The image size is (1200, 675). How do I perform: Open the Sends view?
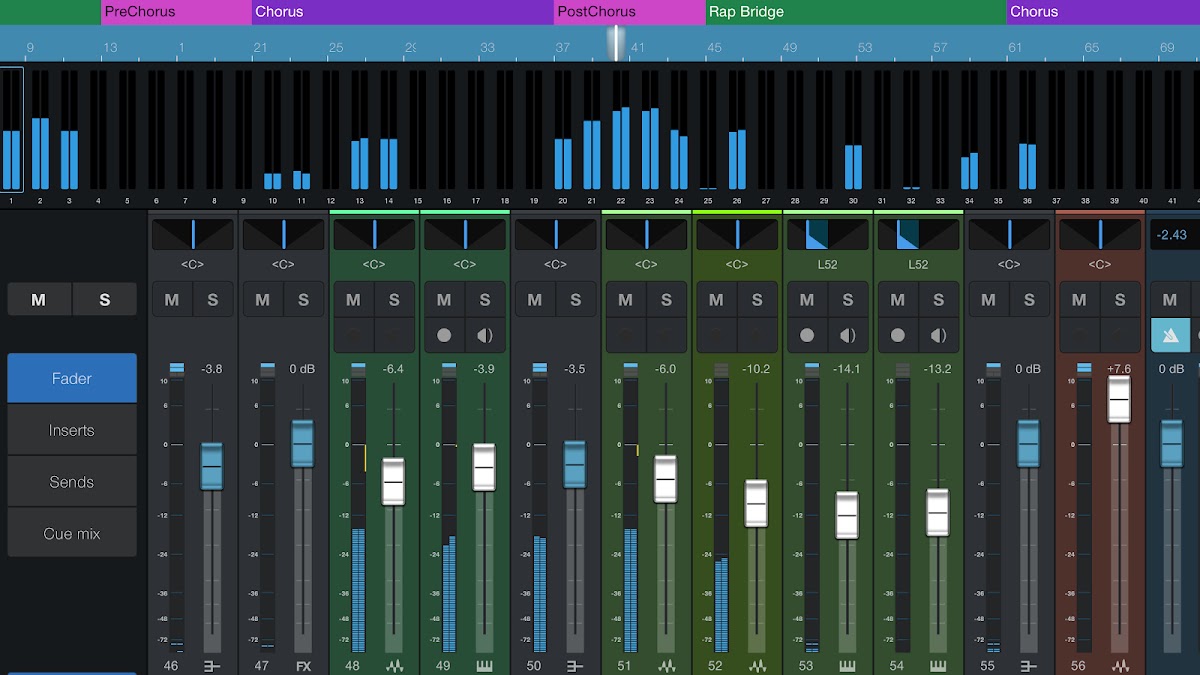click(72, 482)
